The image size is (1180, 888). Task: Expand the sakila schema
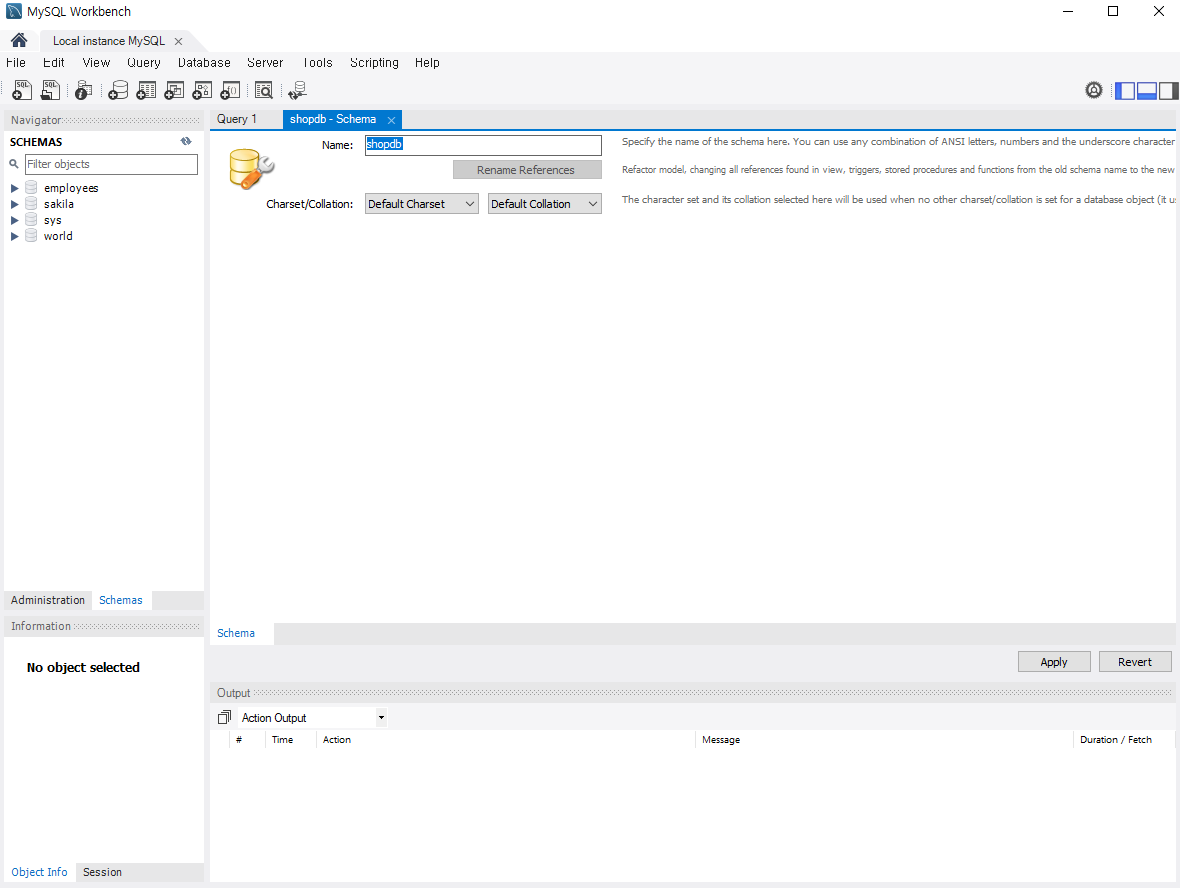(14, 204)
